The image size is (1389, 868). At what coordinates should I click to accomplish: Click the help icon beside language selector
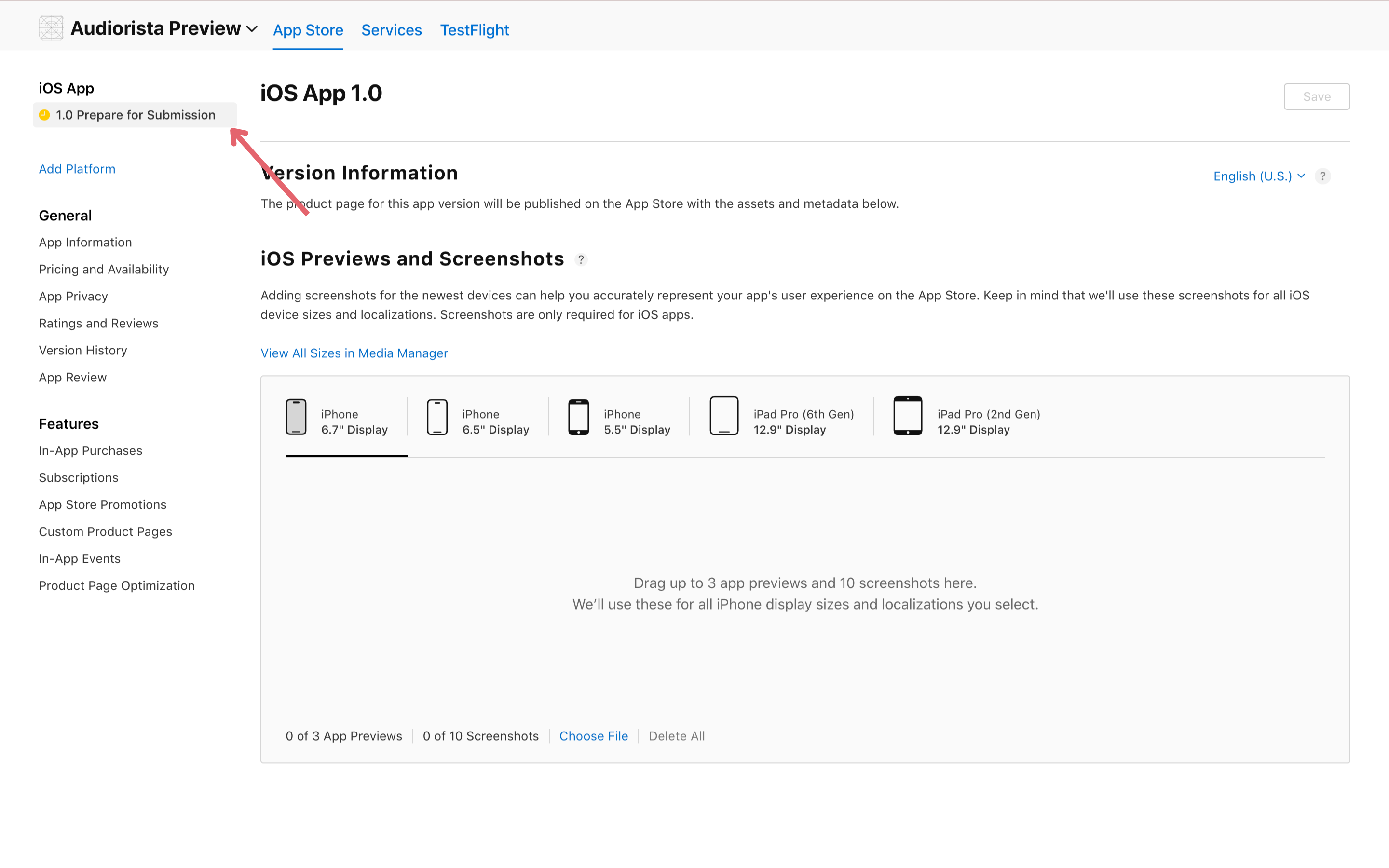pyautogui.click(x=1322, y=176)
